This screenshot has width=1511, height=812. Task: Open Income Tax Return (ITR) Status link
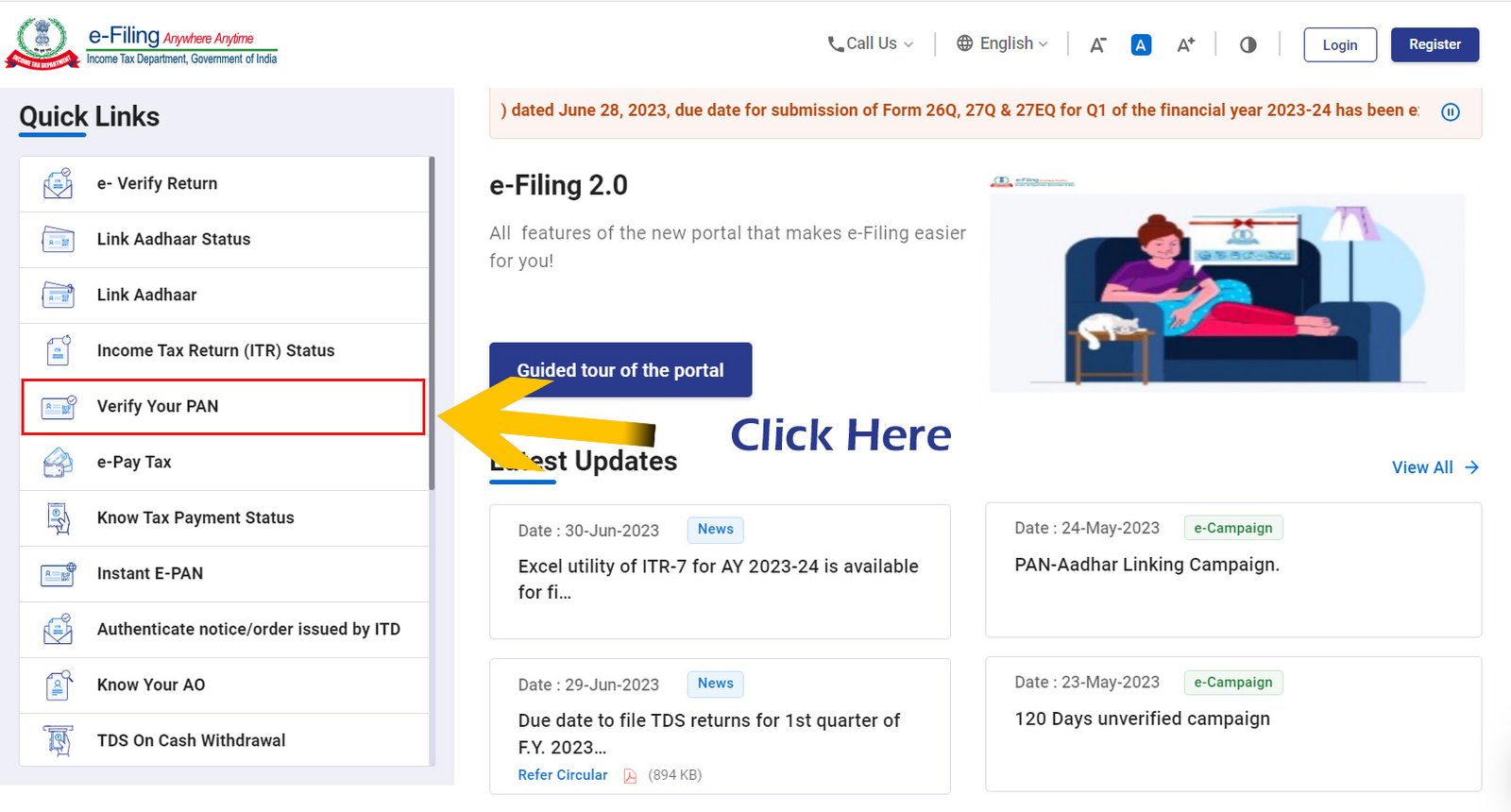224,351
